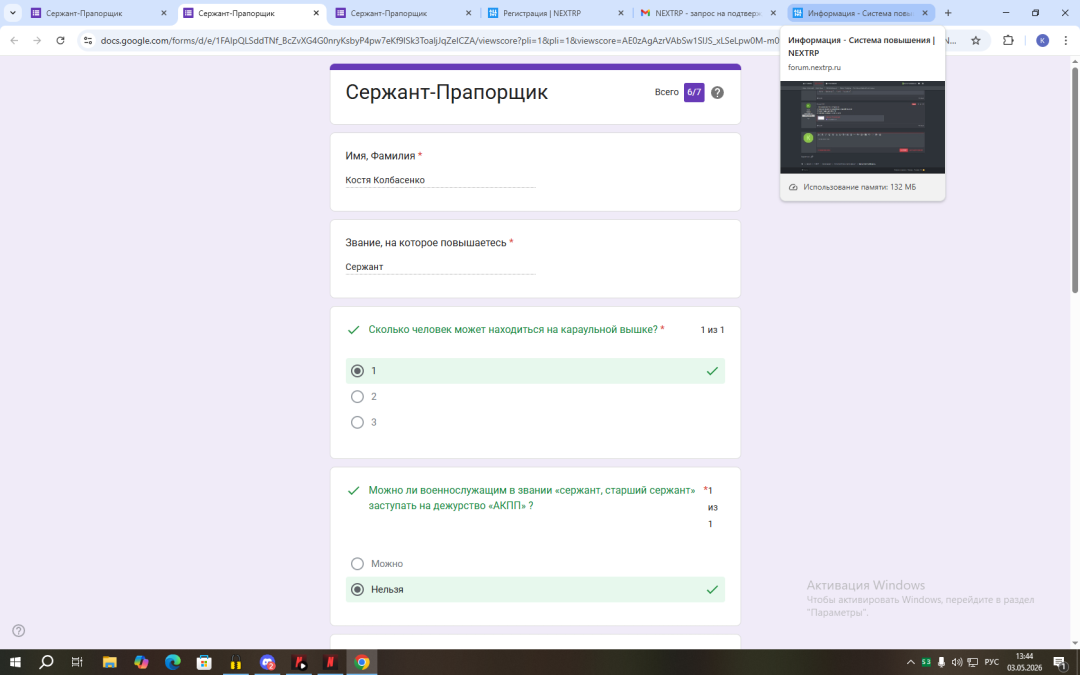Click Использование памяти: 132 МБ text
Viewport: 1080px width, 675px height.
click(x=860, y=187)
